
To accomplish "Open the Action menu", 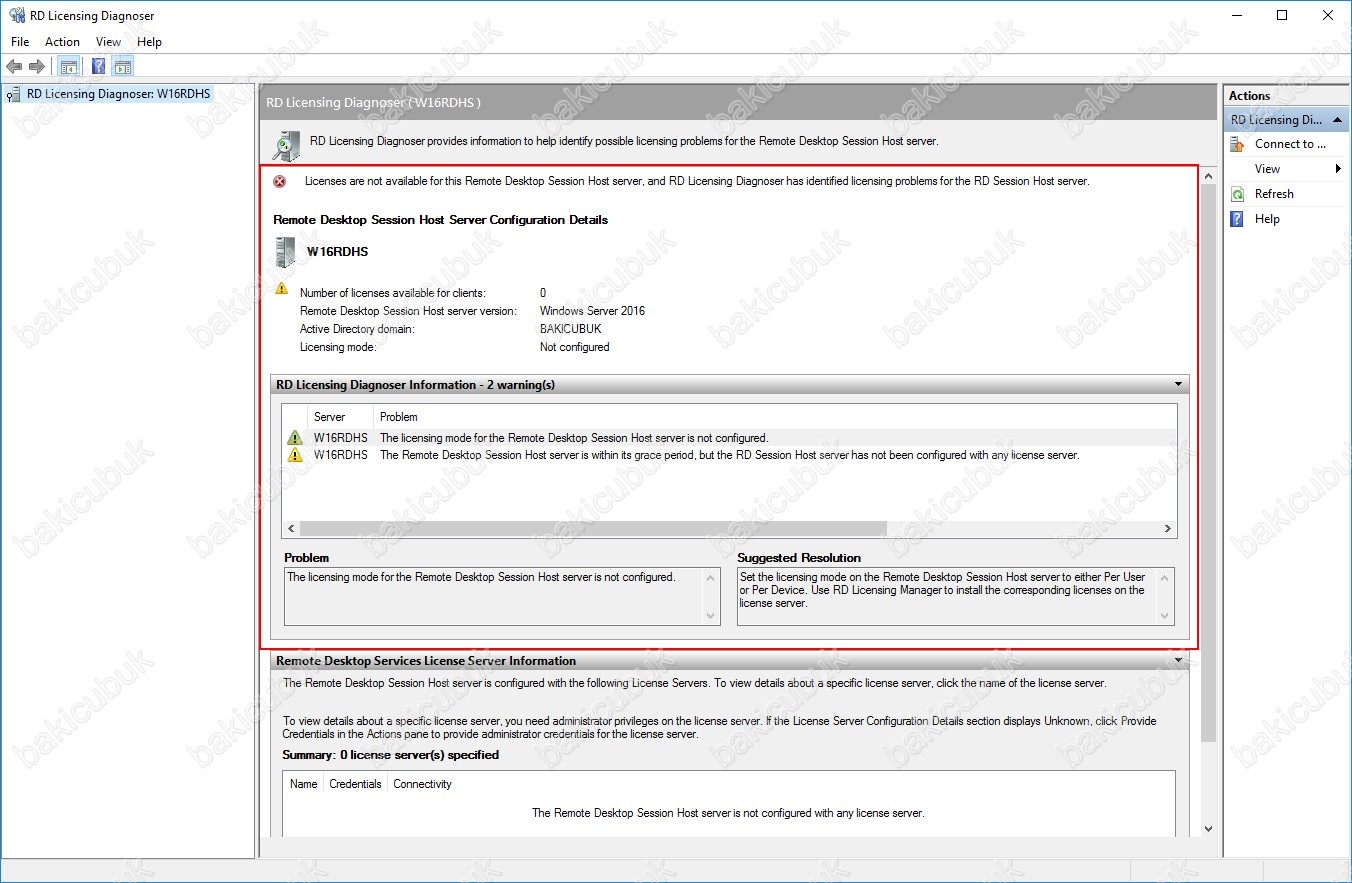I will (x=62, y=42).
